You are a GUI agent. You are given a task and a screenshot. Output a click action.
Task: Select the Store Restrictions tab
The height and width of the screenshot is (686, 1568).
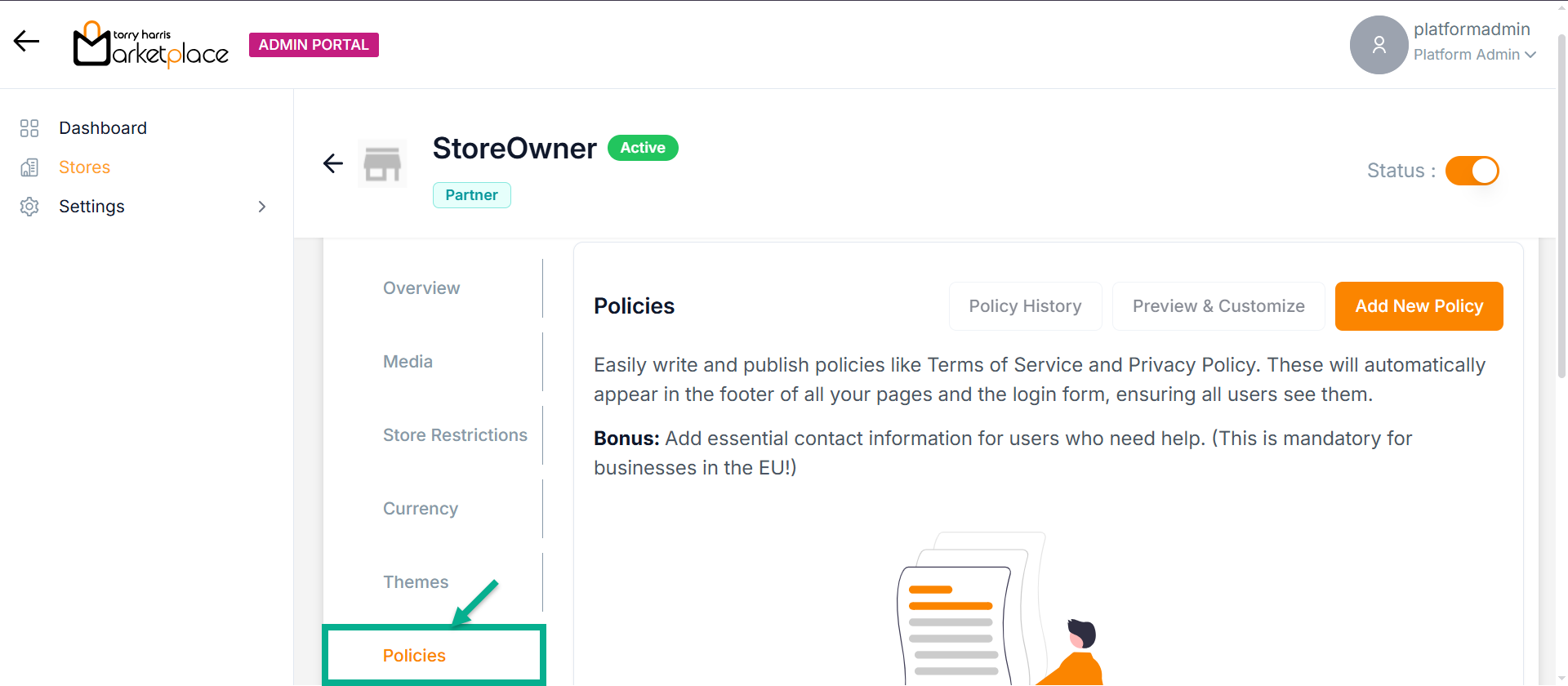[455, 435]
